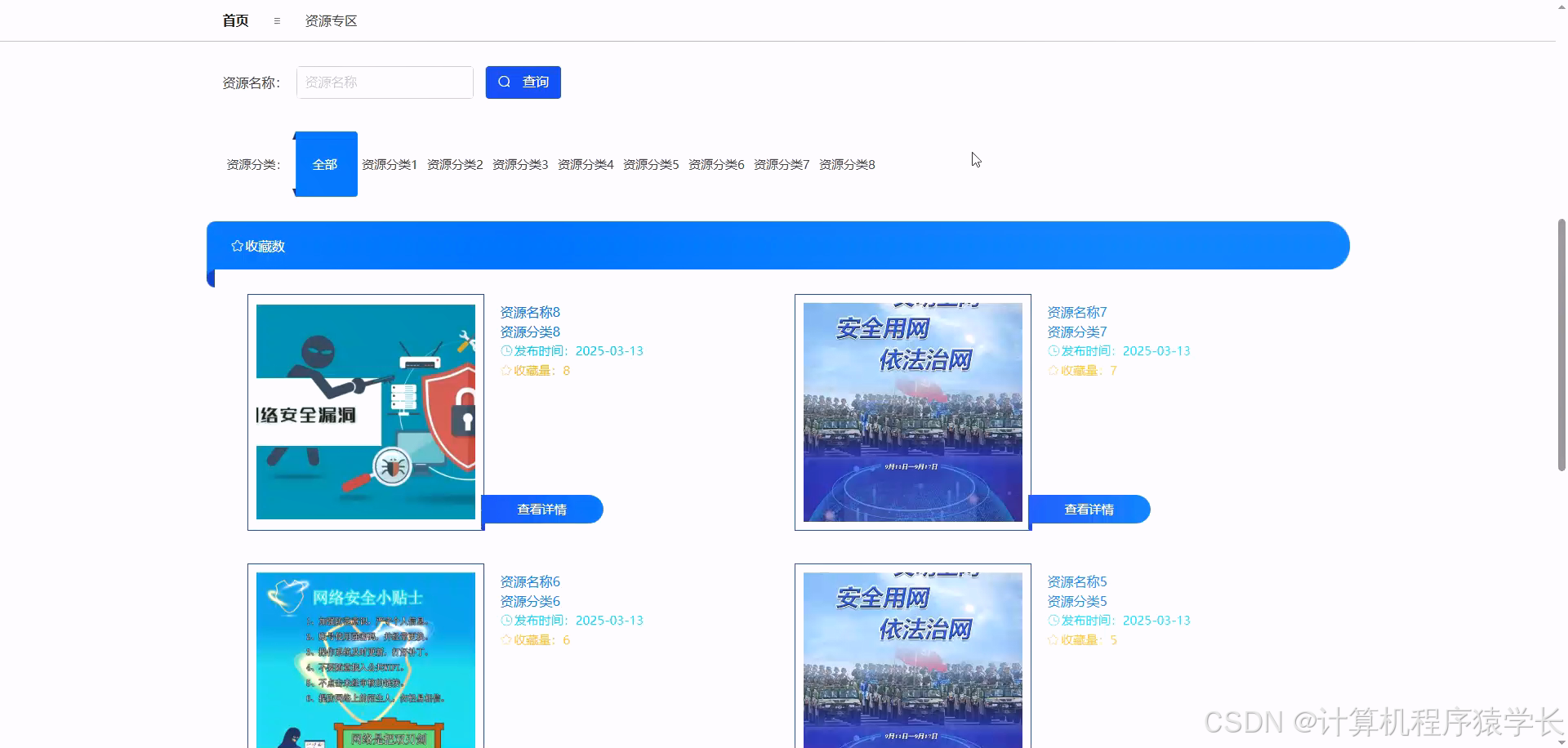Image resolution: width=1568 pixels, height=748 pixels.
Task: Click 查看详情 under 资源名称8
Action: [x=542, y=509]
